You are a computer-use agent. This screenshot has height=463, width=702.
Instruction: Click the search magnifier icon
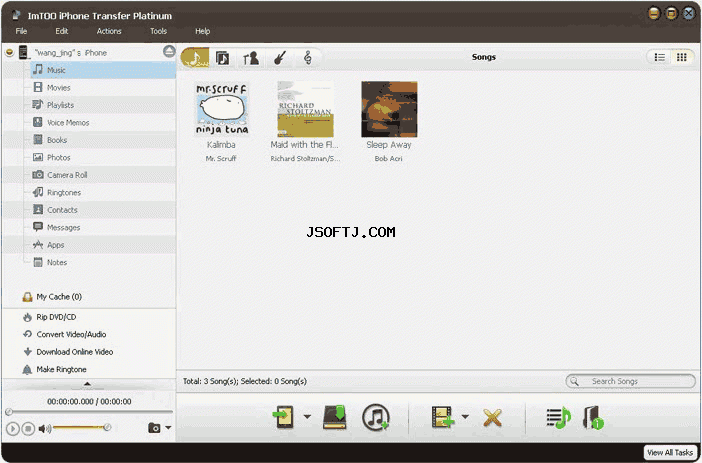[574, 382]
